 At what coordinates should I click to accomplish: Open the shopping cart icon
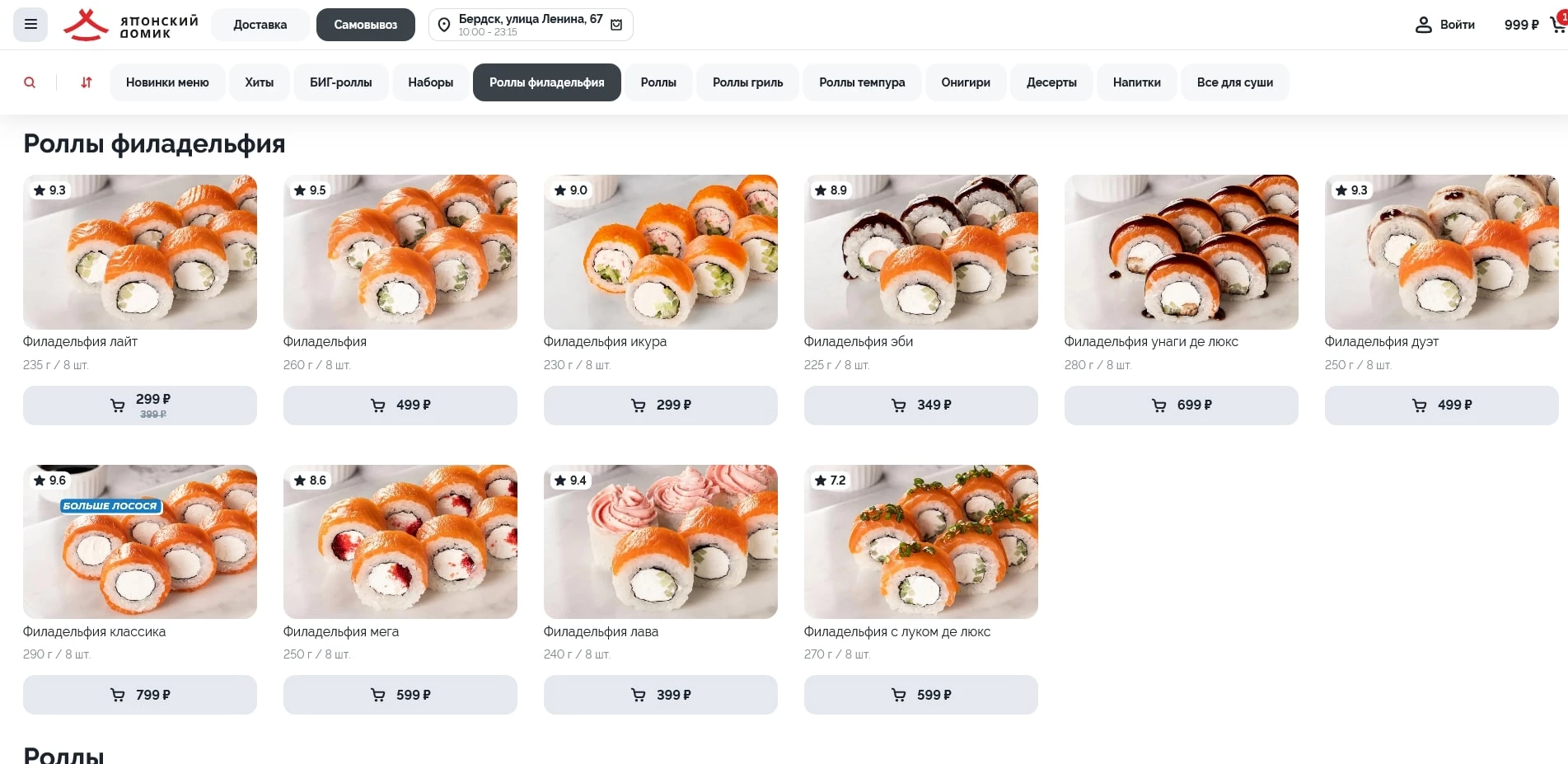pos(1557,25)
